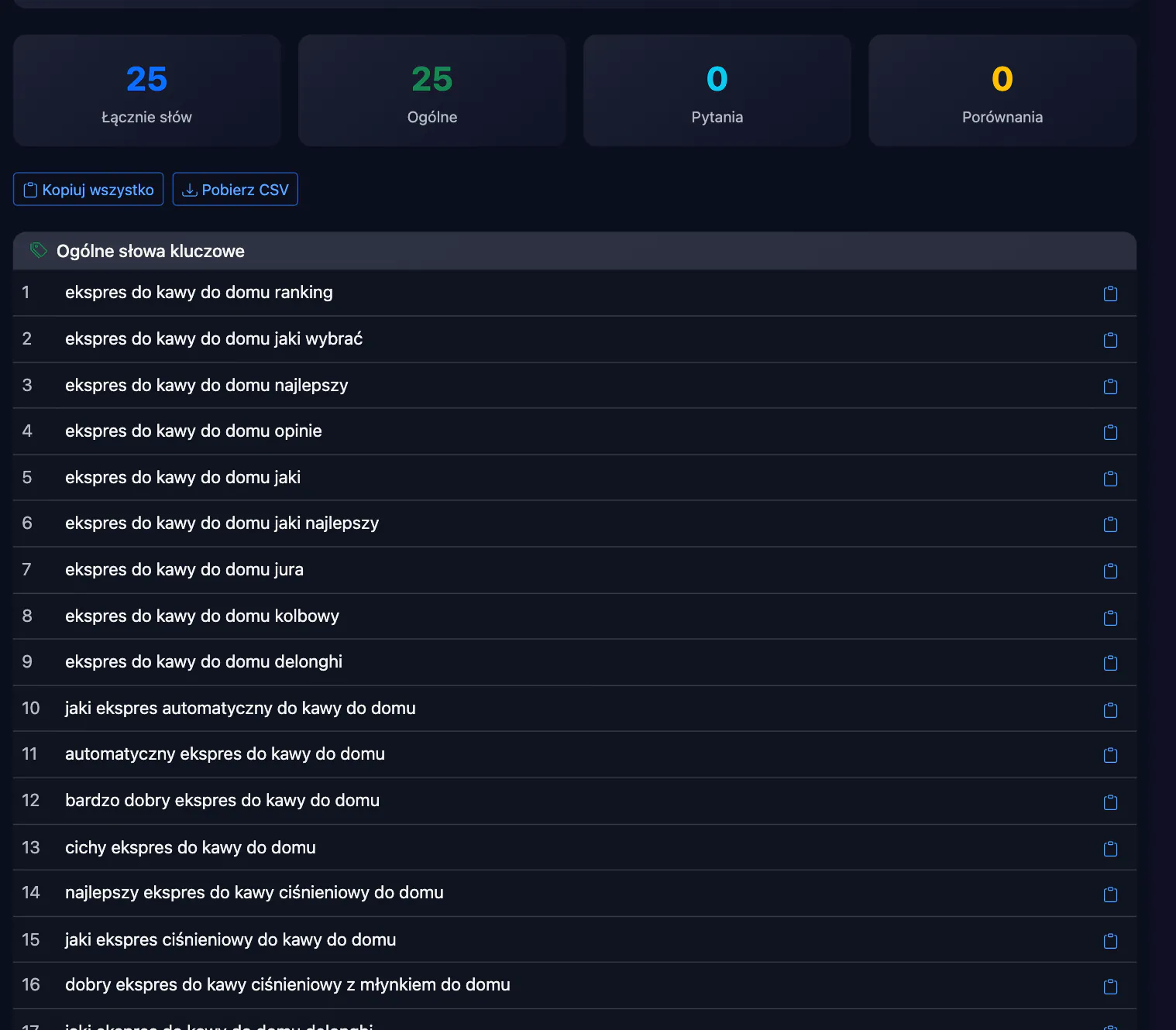Screen dimensions: 1176x1030
Task: Select text 'ekspres do kawy do domu opinie'
Action: [194, 431]
